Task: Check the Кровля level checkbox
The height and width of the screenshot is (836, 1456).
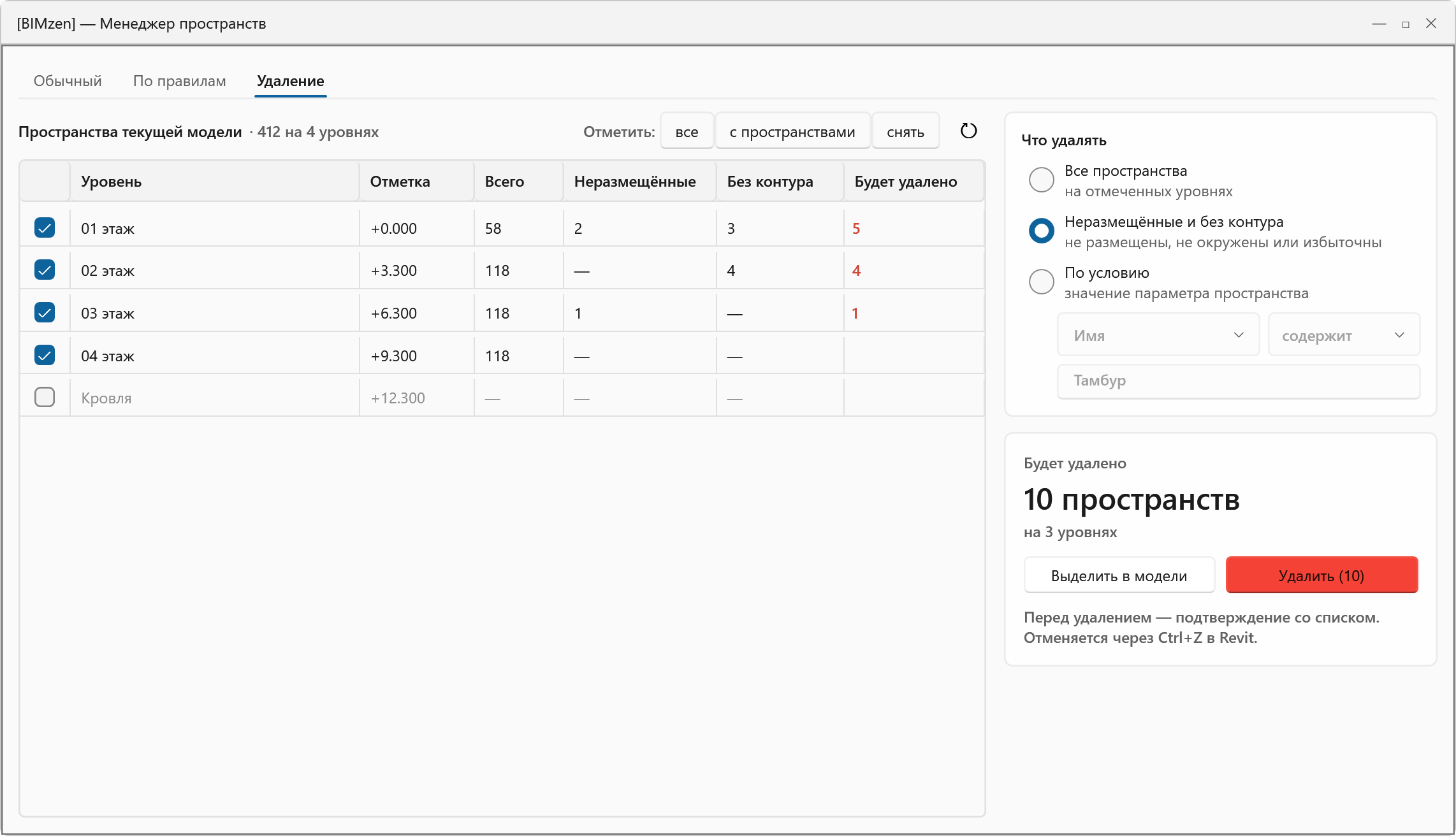Action: pos(45,397)
